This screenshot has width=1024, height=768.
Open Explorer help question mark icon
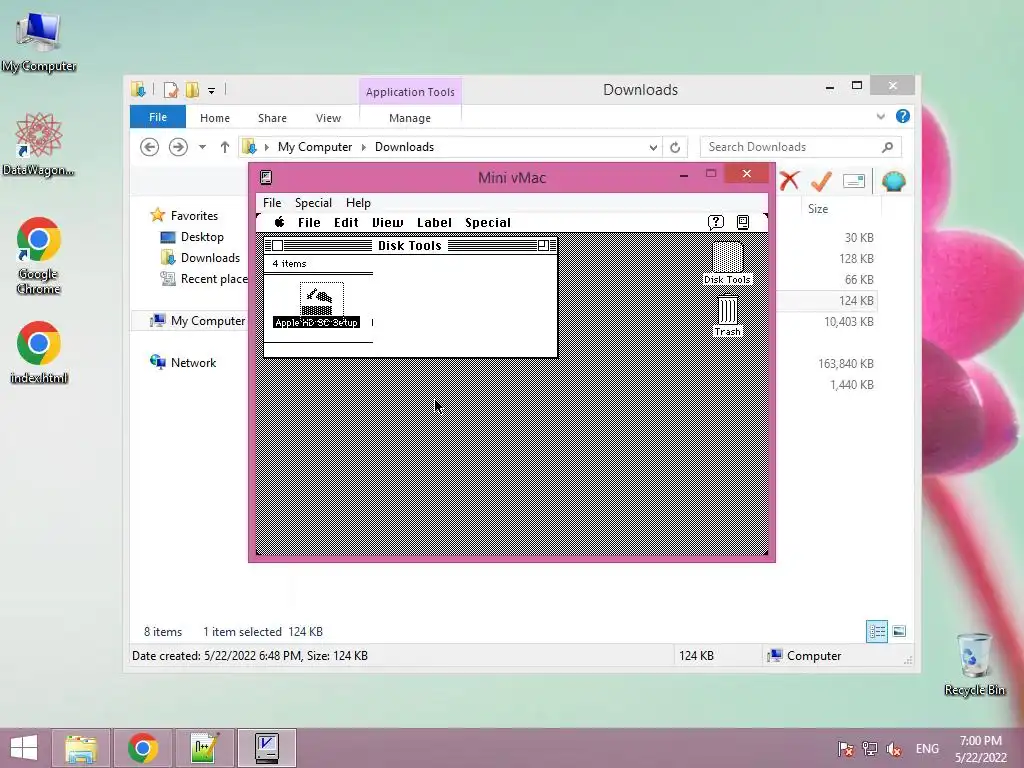tap(903, 116)
